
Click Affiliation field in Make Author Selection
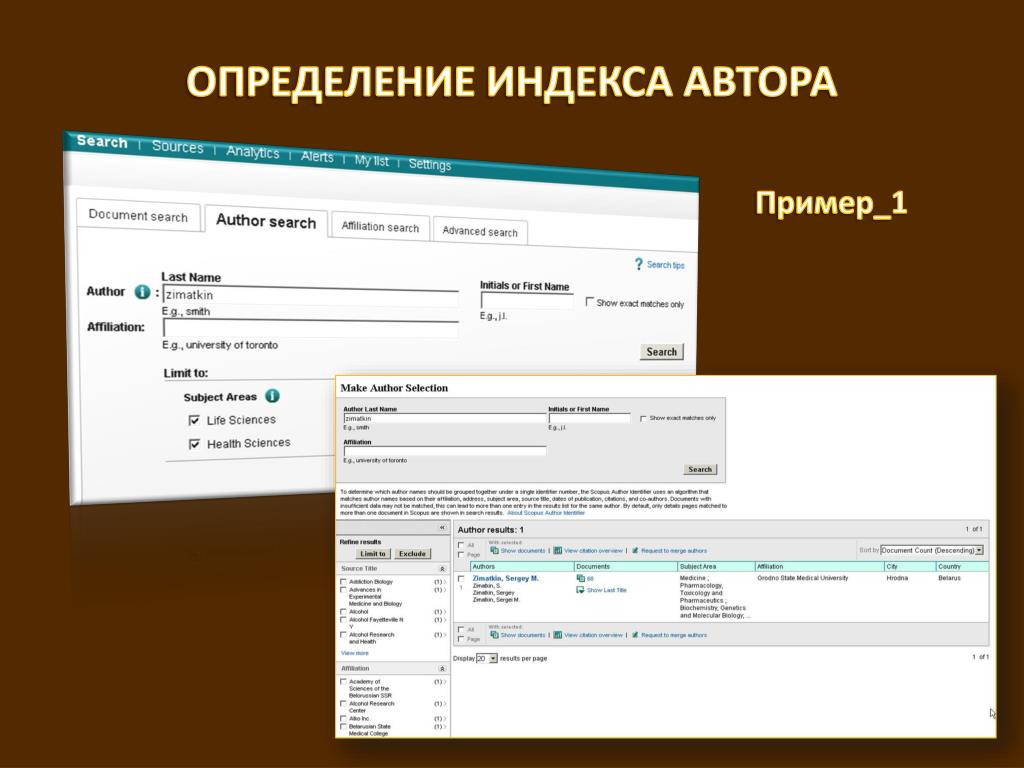click(x=445, y=451)
